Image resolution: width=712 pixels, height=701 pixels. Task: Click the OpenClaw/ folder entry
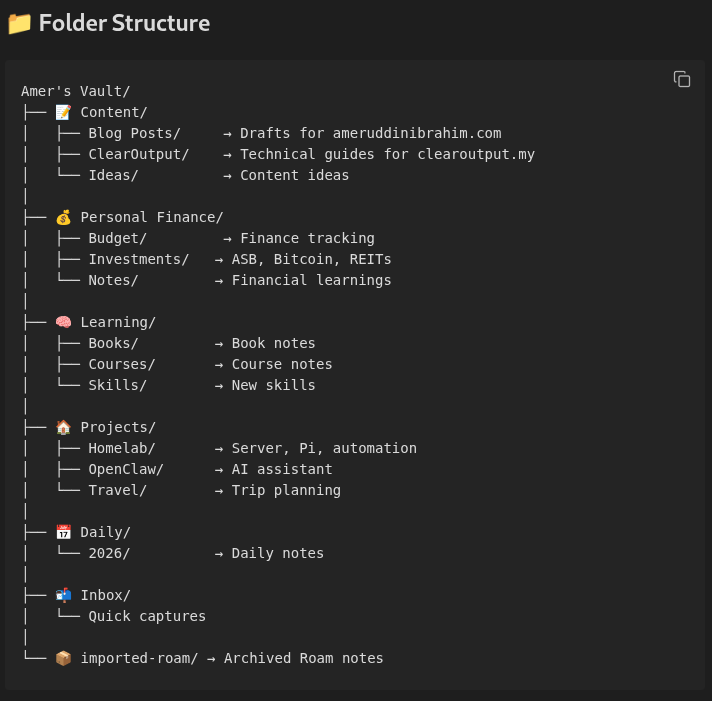126,469
